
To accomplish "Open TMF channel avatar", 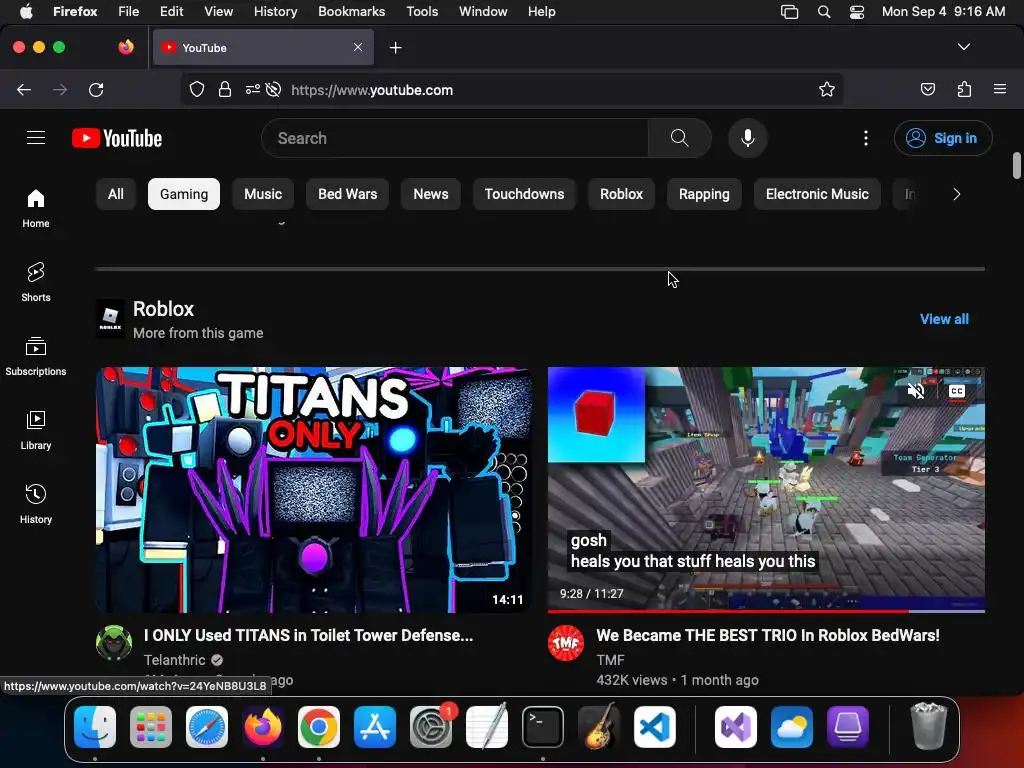I will [566, 643].
